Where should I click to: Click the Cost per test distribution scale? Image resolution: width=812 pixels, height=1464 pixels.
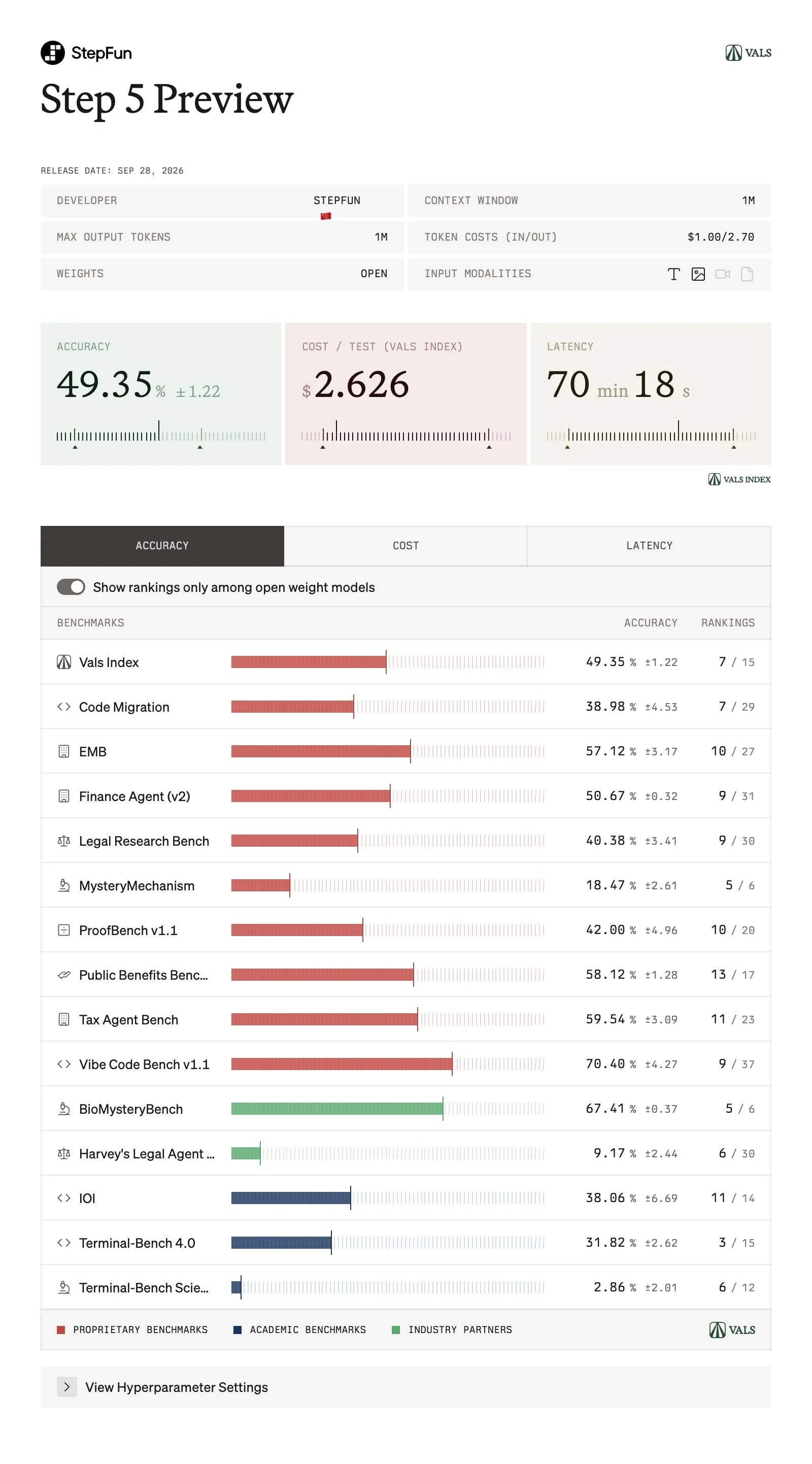[405, 435]
